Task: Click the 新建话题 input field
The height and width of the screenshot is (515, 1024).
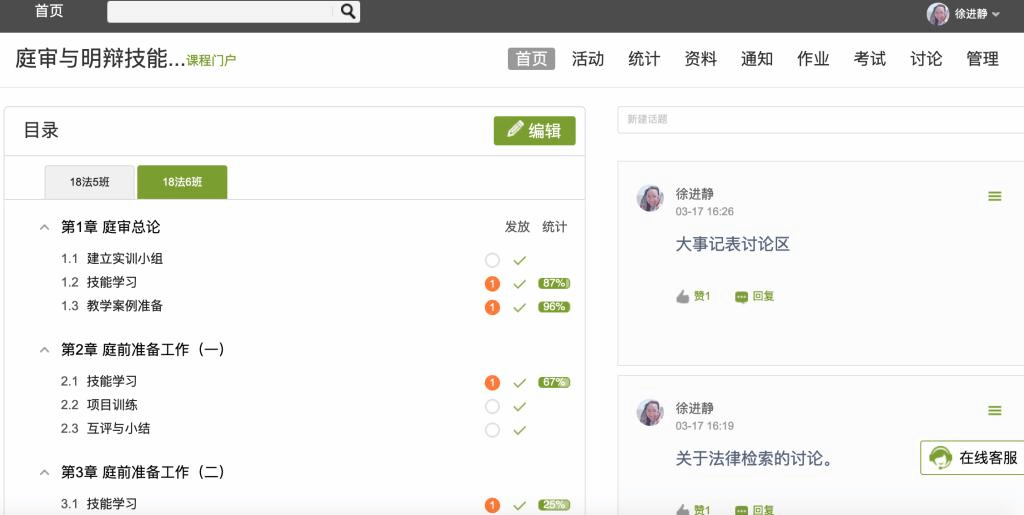Action: point(820,119)
